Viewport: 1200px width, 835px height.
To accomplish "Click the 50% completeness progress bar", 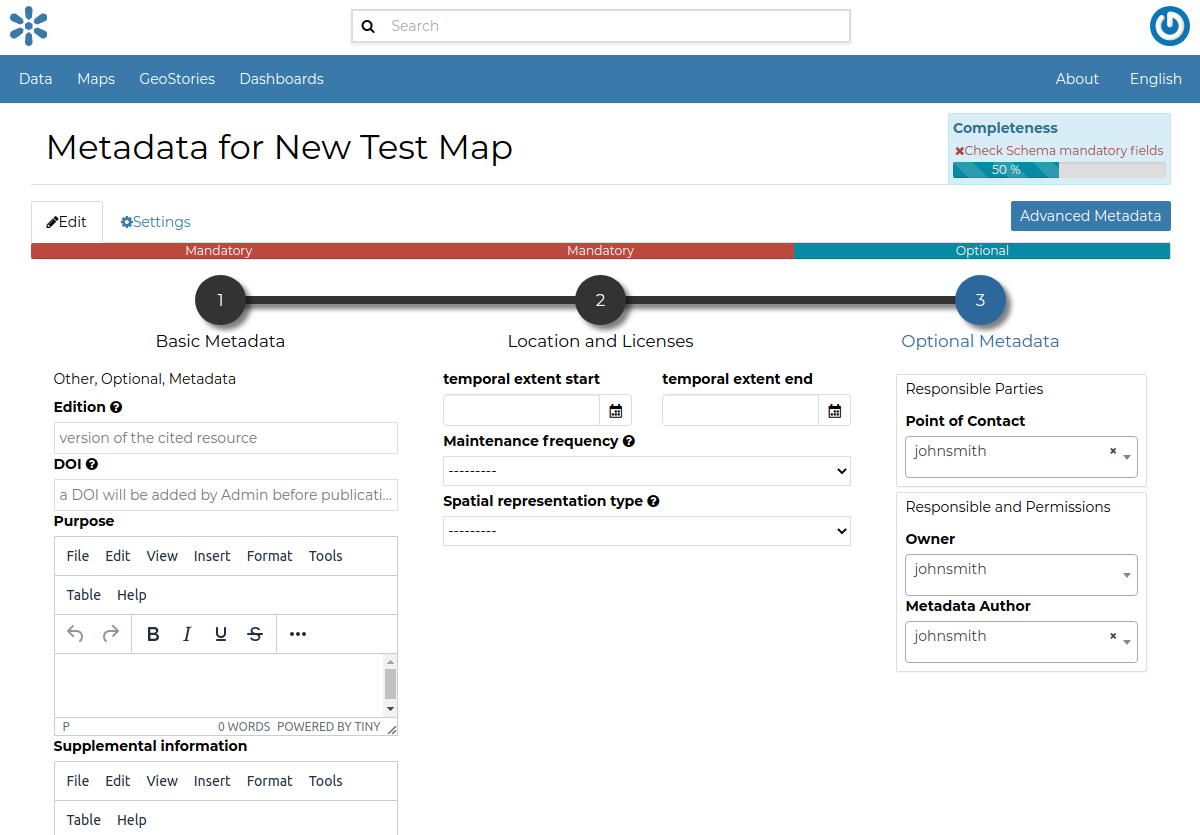I will click(x=1005, y=169).
